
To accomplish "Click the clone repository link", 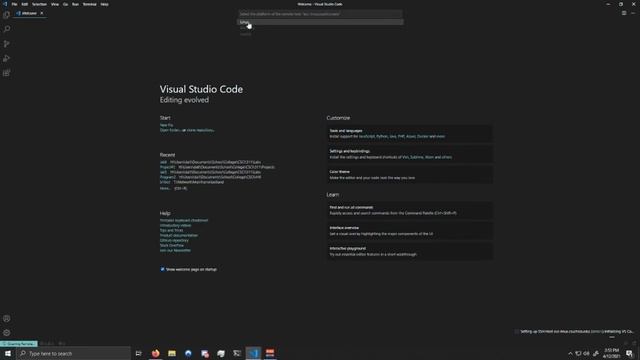I will [200, 130].
